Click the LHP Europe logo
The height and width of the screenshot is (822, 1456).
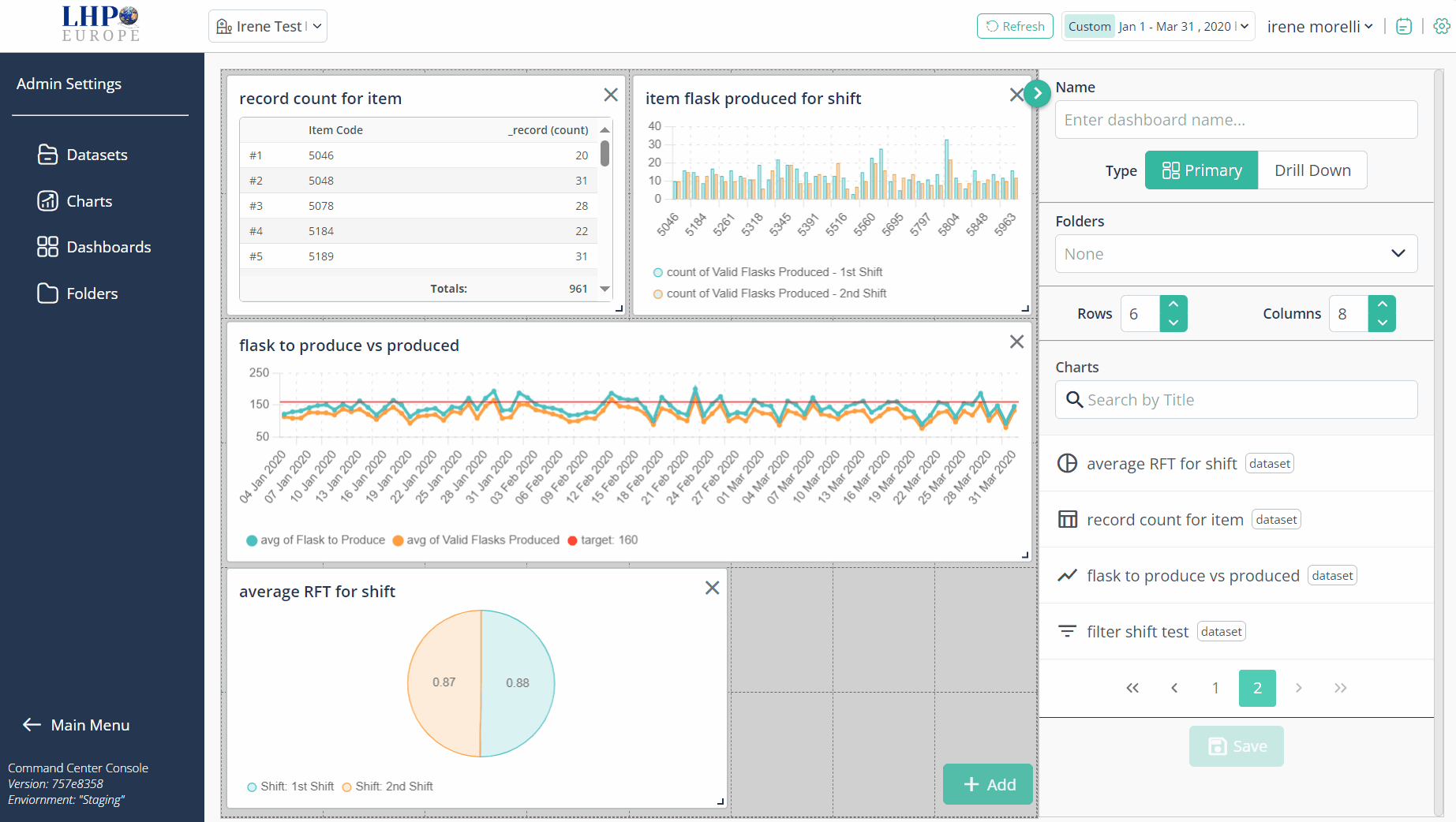(101, 24)
